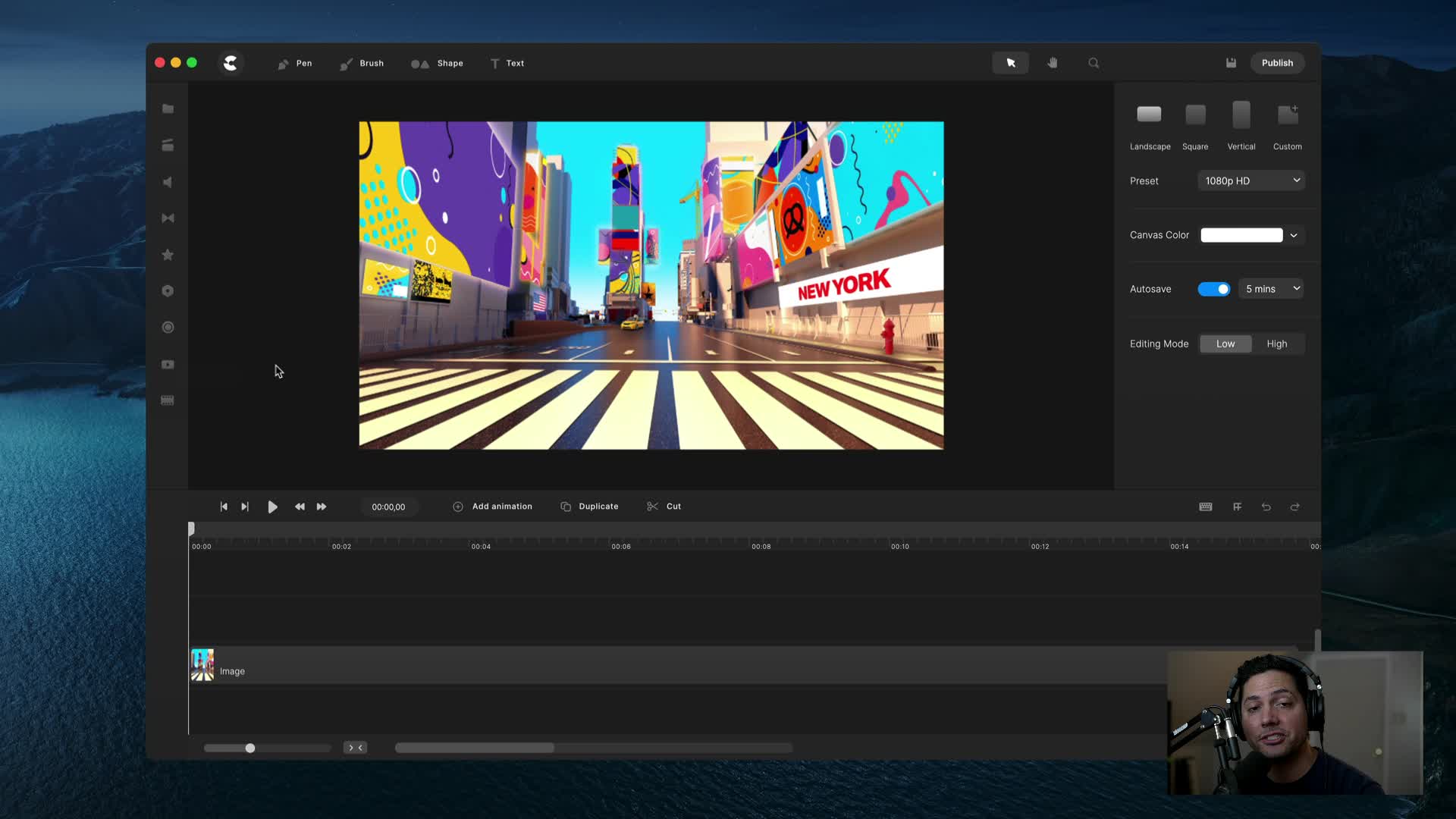Image resolution: width=1456 pixels, height=819 pixels.
Task: Click the Publish button
Action: [1277, 63]
